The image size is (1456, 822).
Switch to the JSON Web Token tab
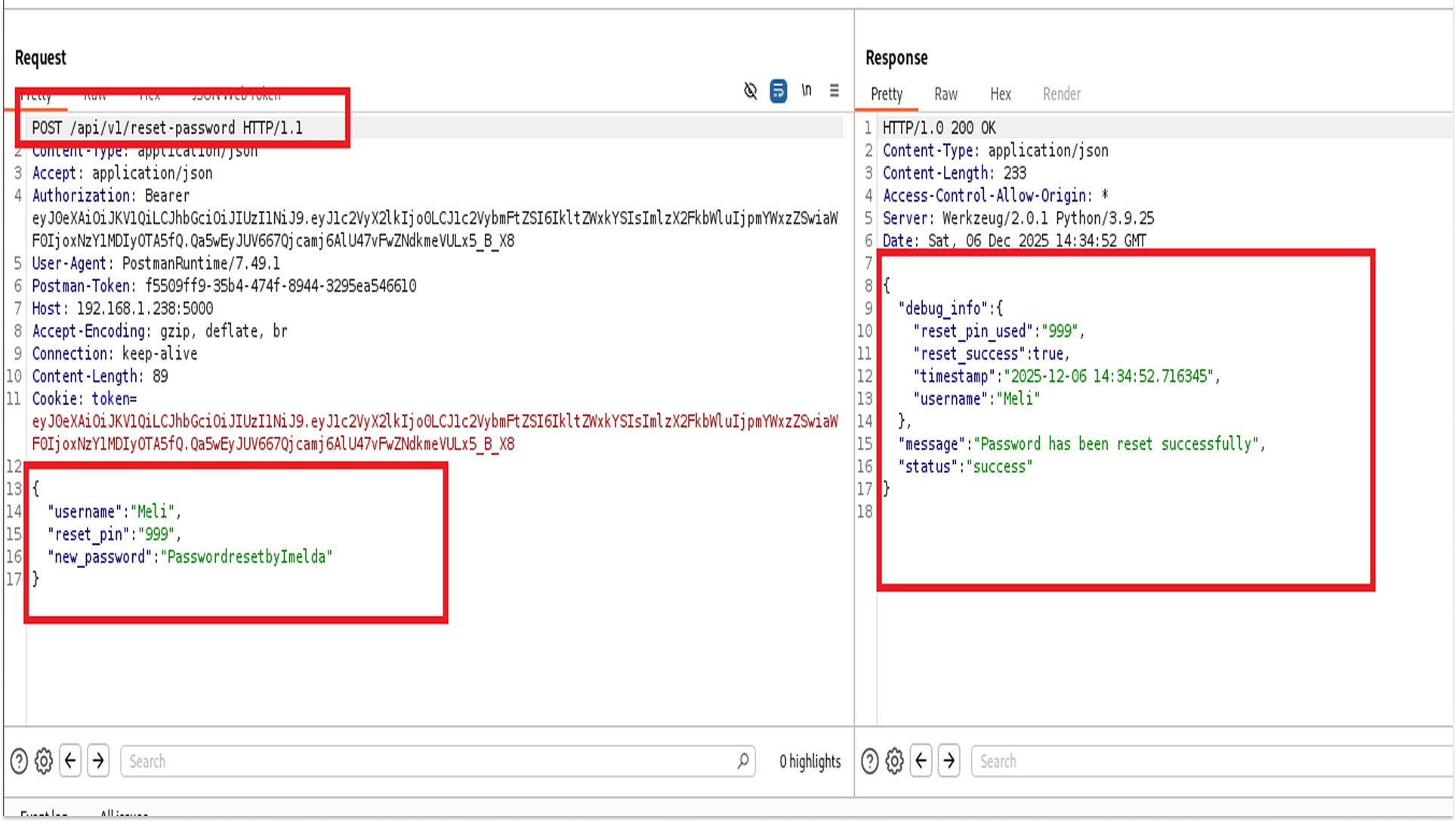[x=236, y=95]
